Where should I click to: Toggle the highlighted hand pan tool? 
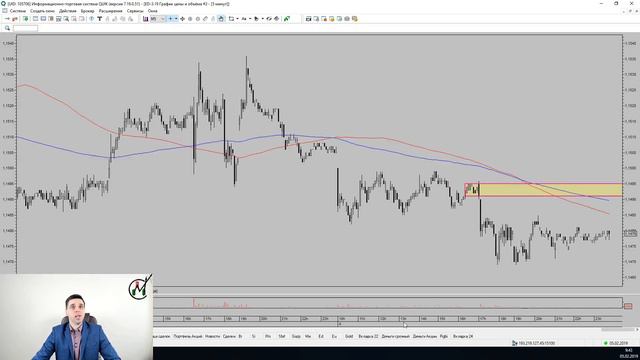[221, 19]
